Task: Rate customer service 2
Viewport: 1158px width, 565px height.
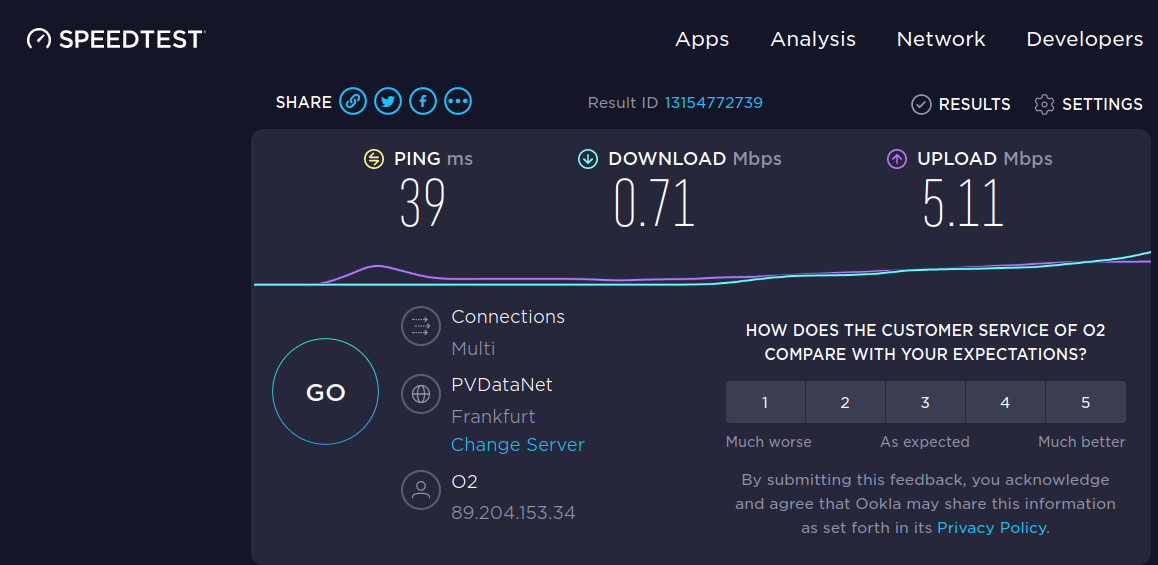Action: (845, 403)
